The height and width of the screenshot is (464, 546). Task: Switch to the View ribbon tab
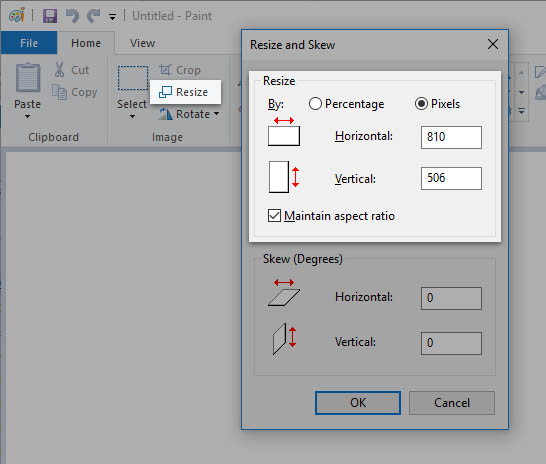click(142, 43)
